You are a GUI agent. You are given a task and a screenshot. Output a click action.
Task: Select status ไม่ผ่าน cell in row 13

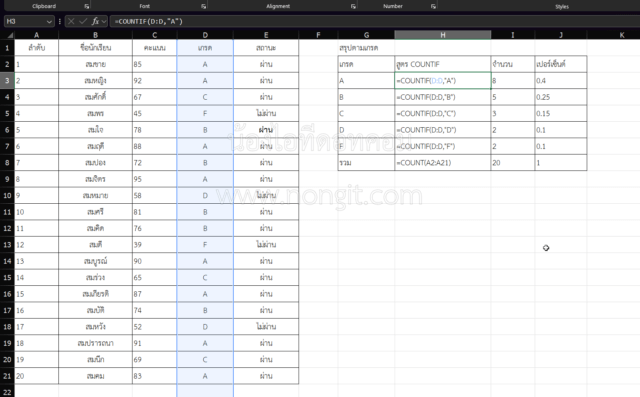[266, 244]
